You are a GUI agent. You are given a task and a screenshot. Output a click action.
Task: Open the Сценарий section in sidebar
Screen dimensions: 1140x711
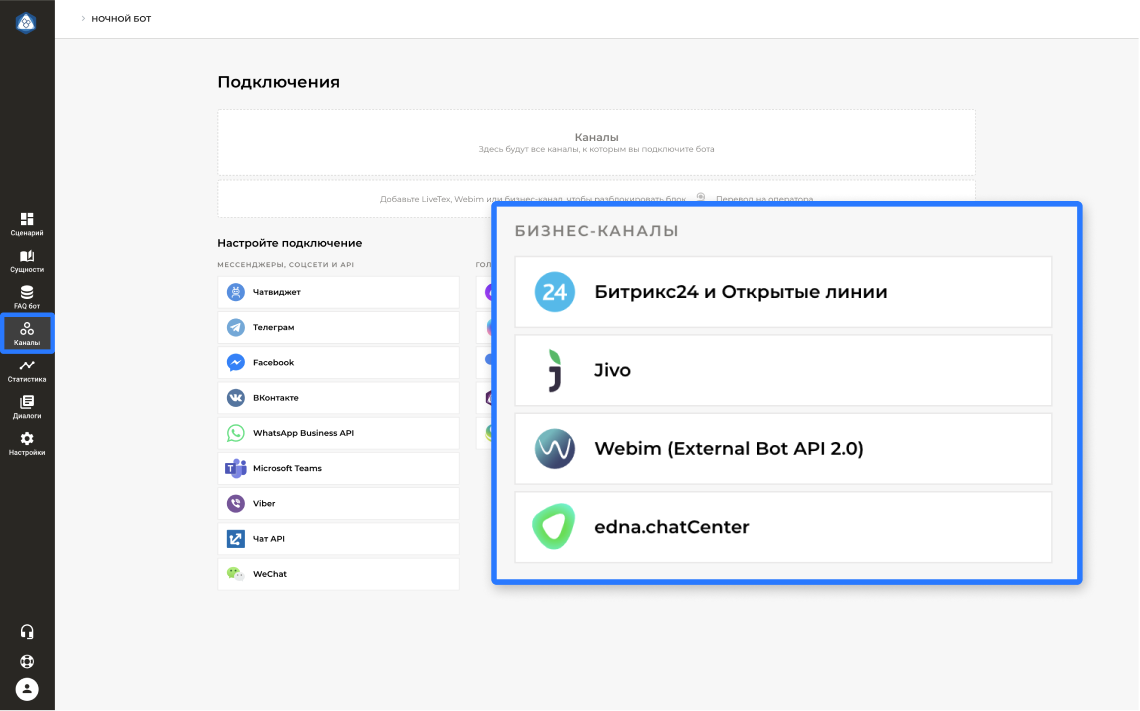coord(27,224)
